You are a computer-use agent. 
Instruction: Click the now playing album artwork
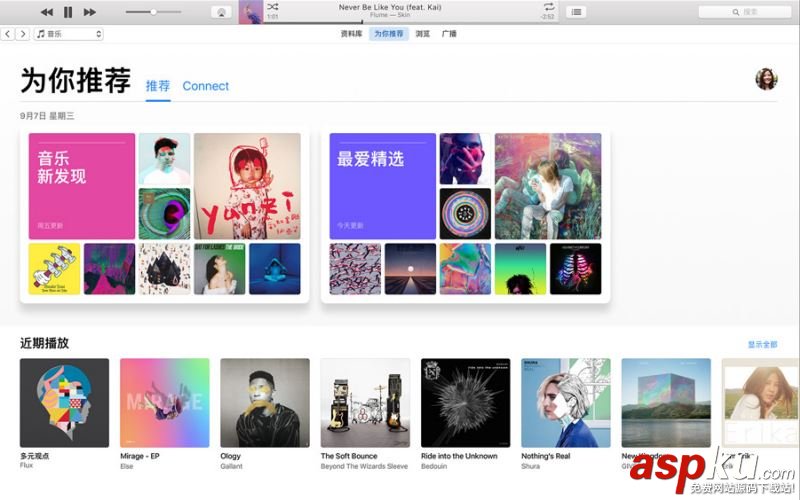251,12
